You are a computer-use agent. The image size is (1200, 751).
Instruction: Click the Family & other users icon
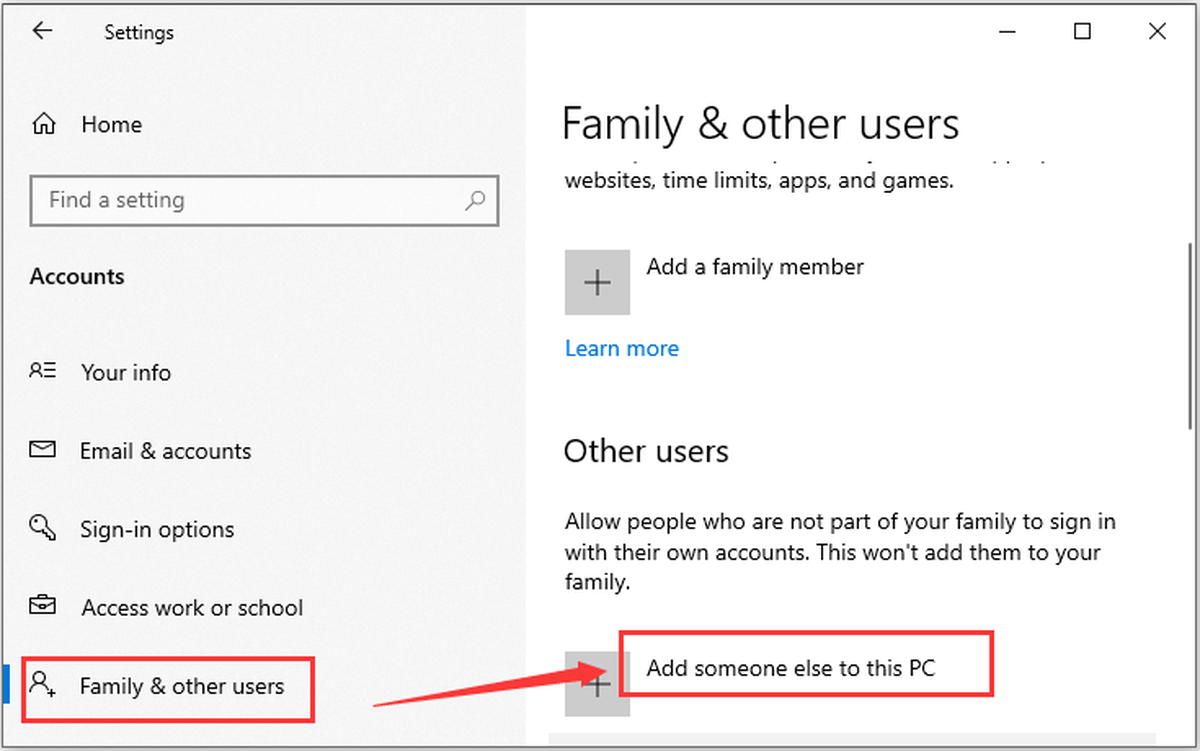coord(43,685)
